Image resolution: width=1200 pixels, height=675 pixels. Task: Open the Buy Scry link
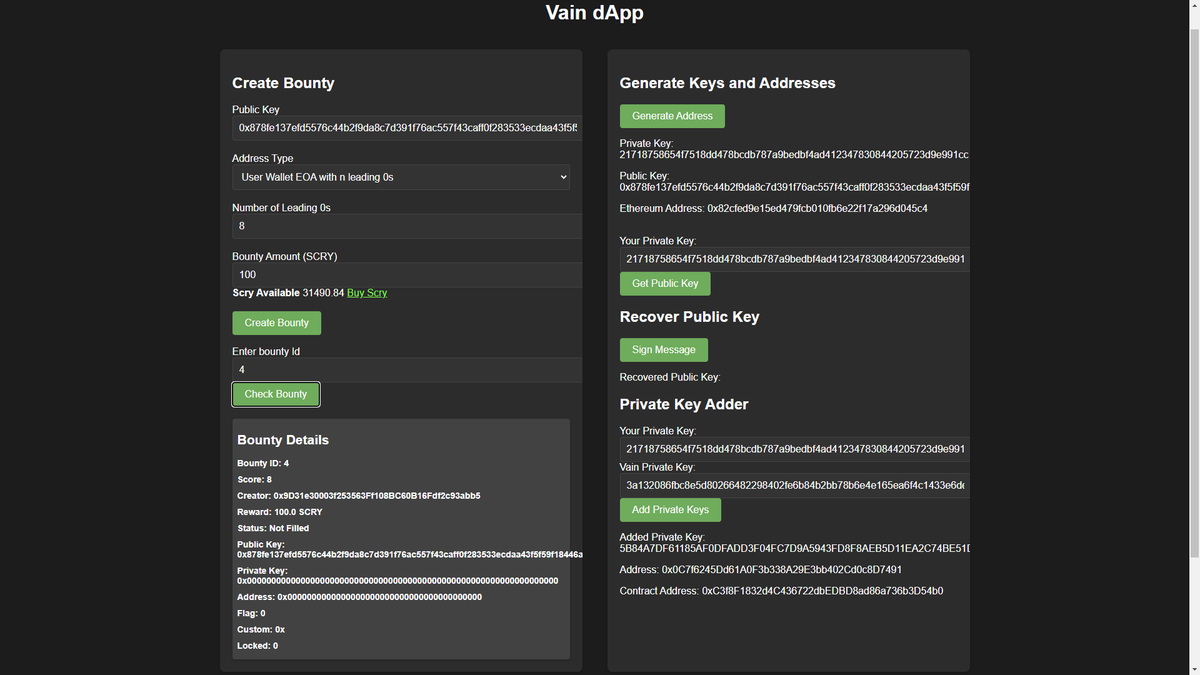(367, 293)
